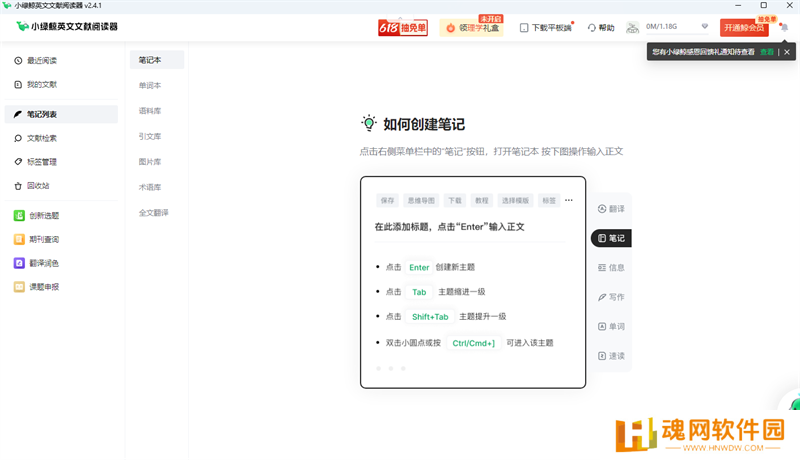800x460 pixels.
Task: Click 下载平板端 download tablet button
Action: tap(546, 28)
